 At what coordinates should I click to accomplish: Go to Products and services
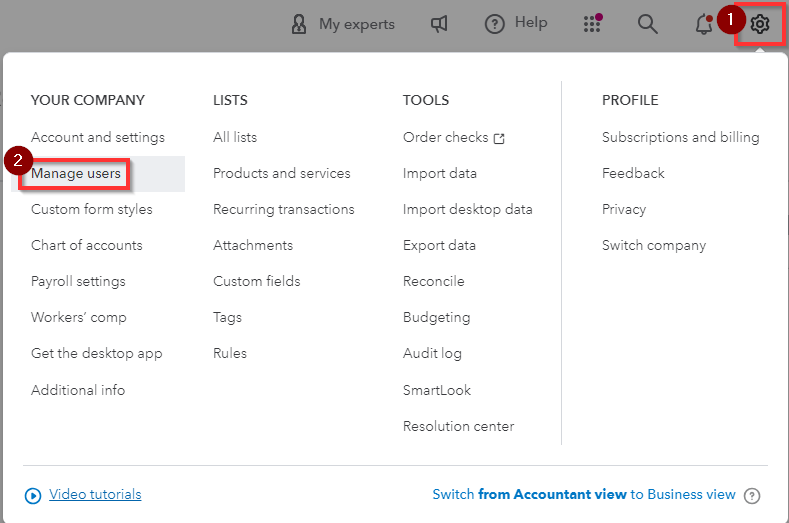pyautogui.click(x=282, y=173)
